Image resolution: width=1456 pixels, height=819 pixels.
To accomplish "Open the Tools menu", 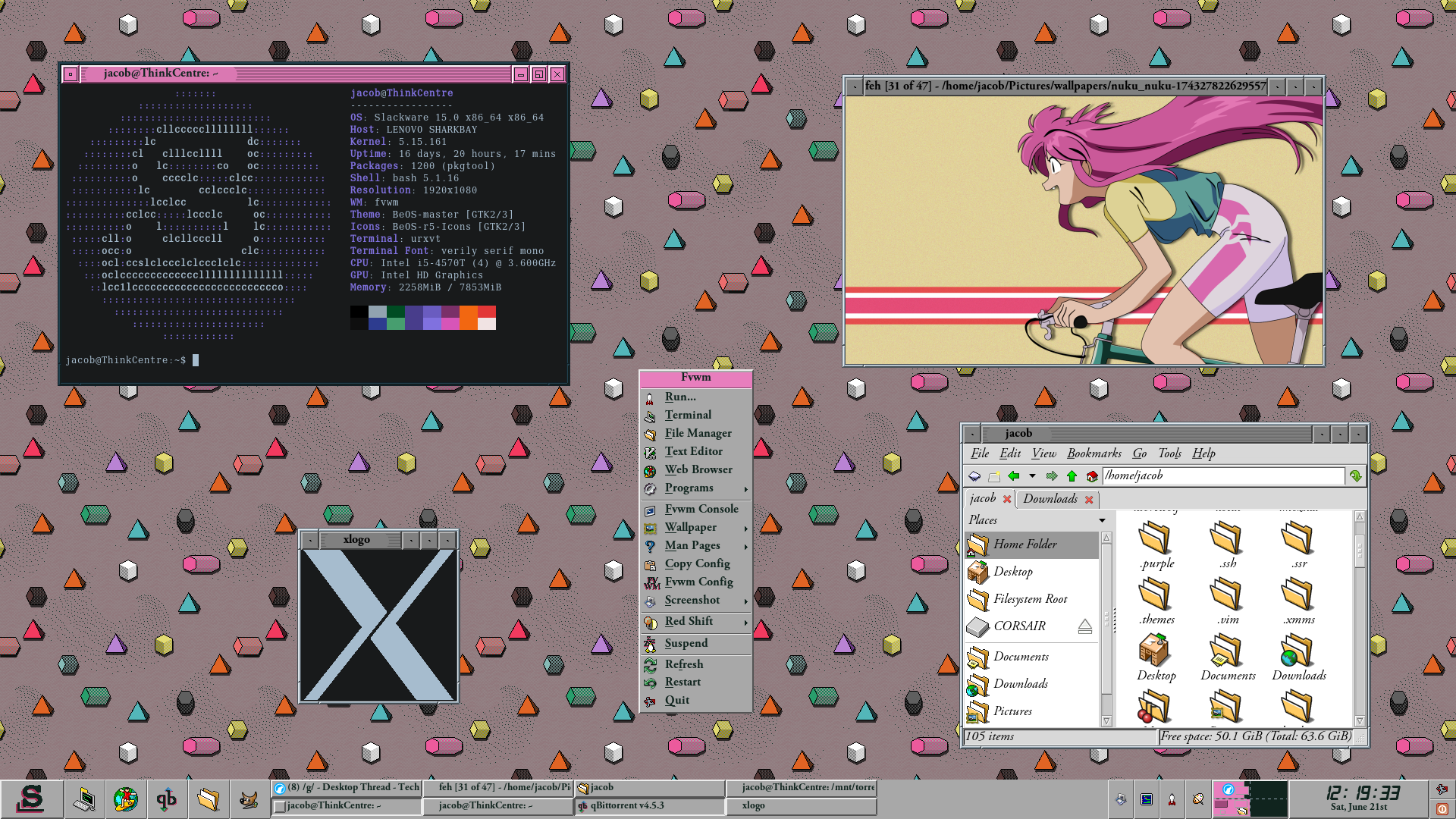I will tap(1169, 453).
